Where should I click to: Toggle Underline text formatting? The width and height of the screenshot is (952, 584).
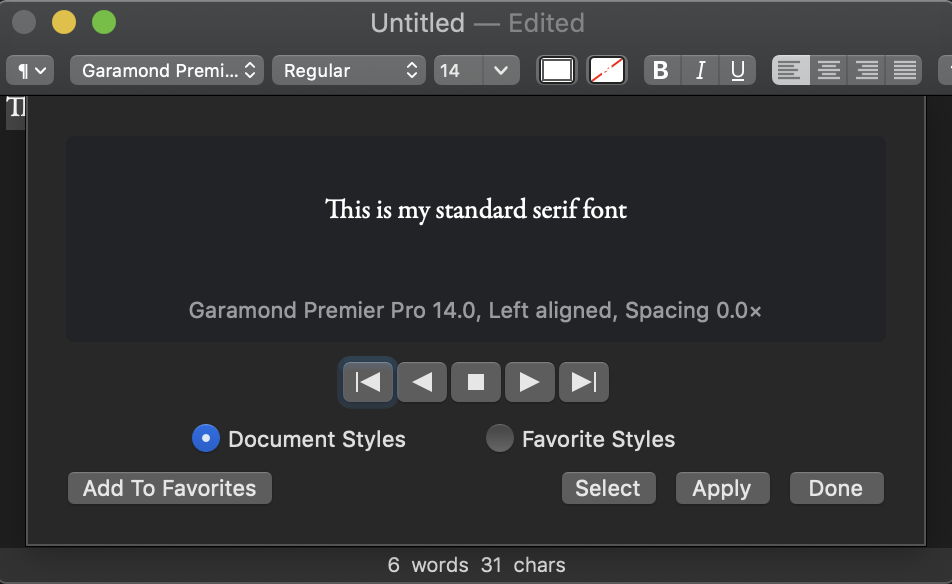tap(738, 70)
